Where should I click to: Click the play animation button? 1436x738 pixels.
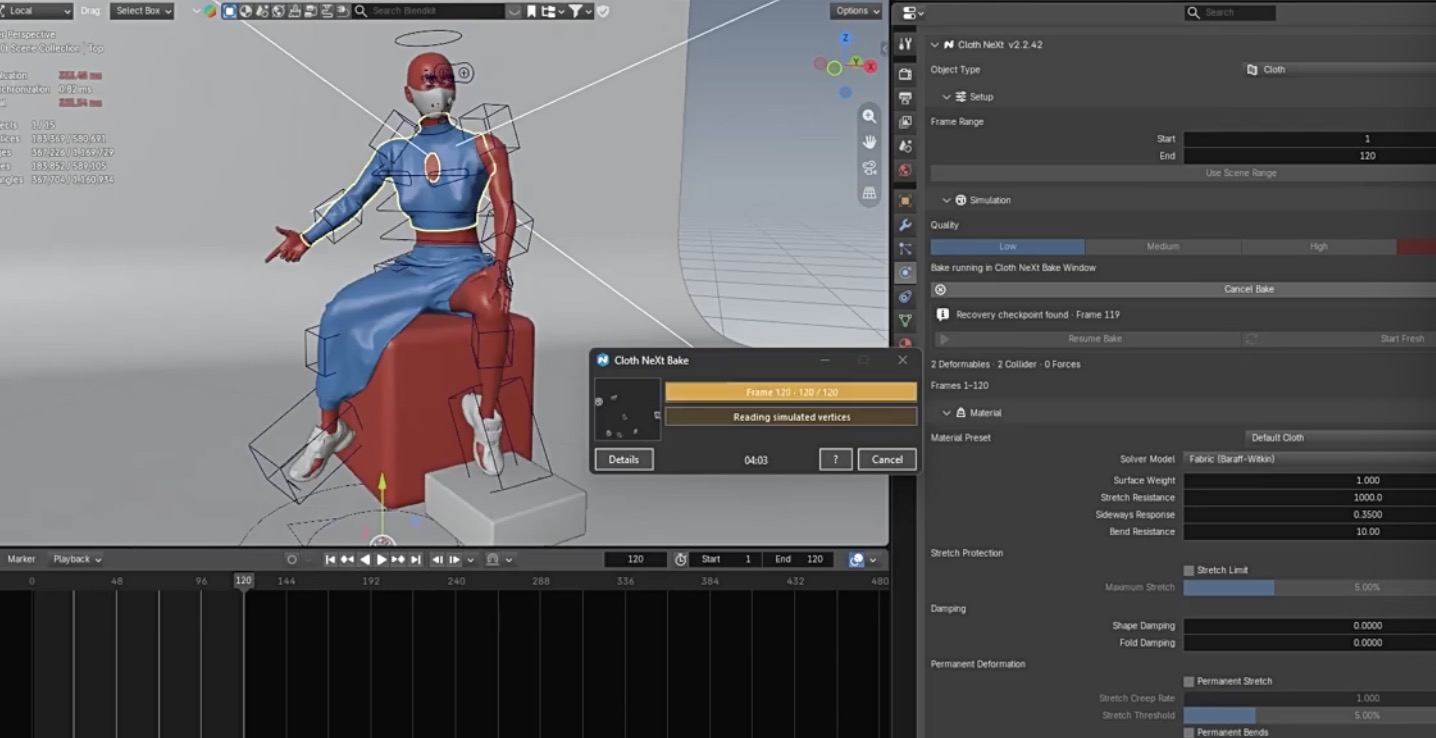coord(381,559)
